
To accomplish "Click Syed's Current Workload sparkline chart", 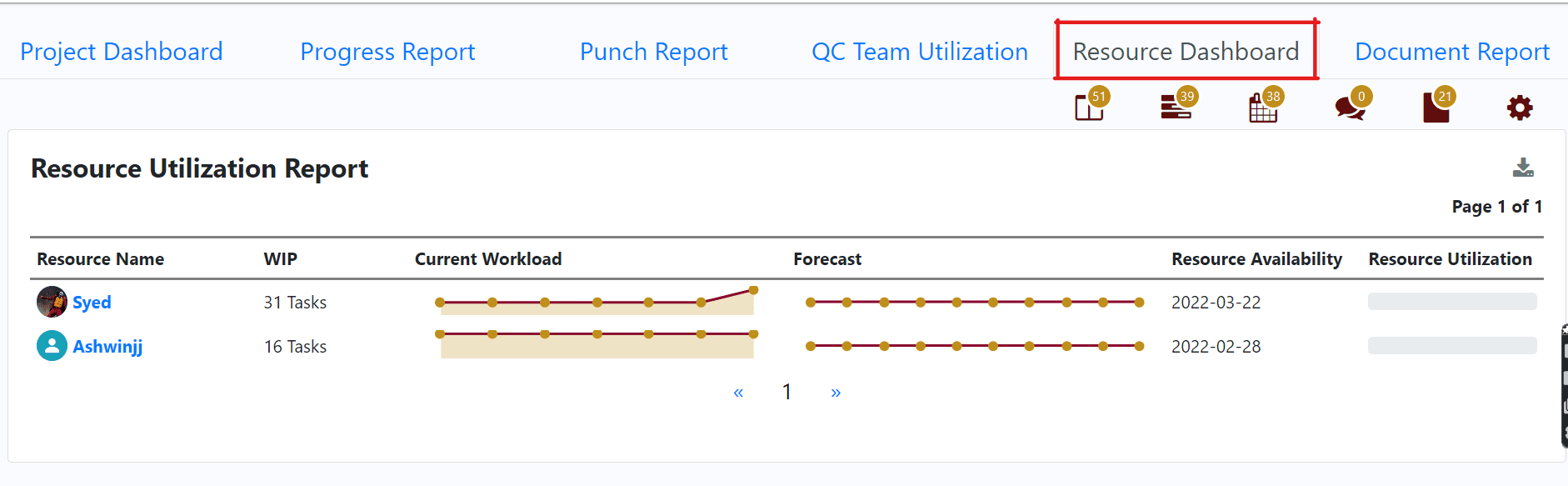I will [594, 302].
